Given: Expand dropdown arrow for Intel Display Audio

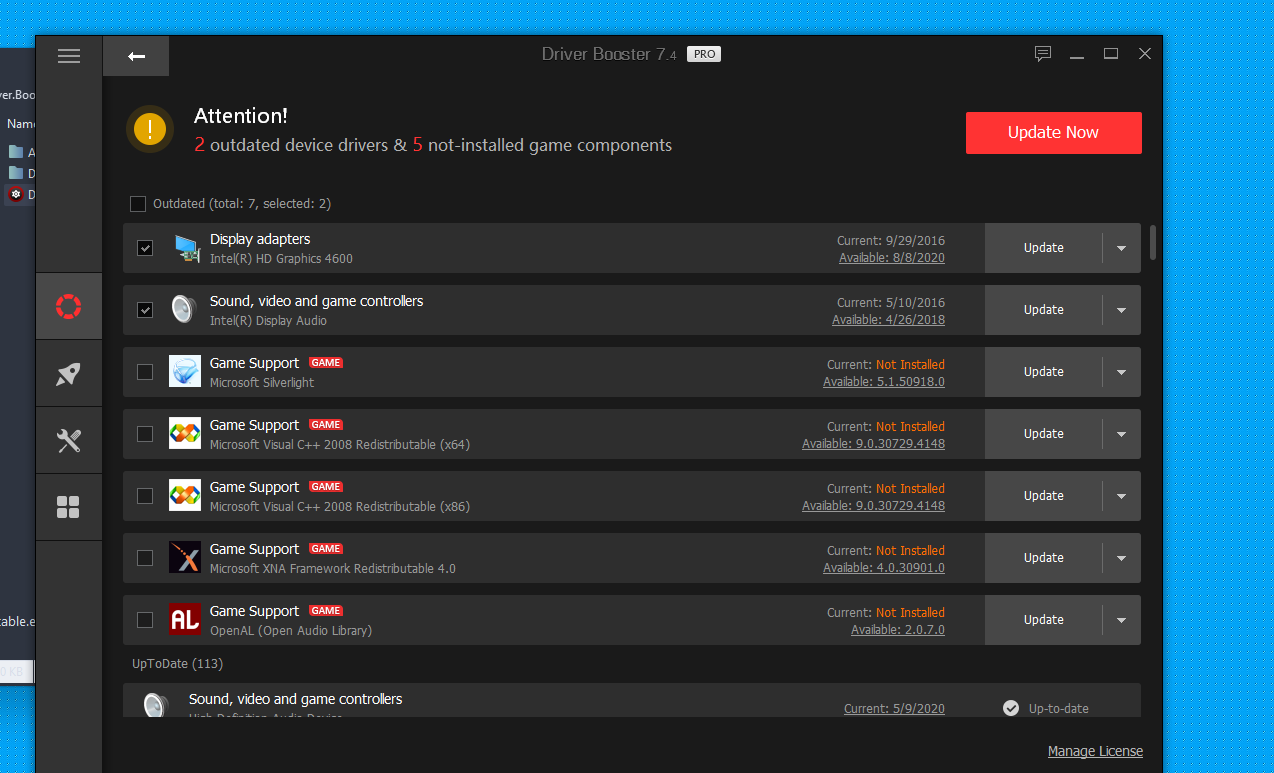Looking at the screenshot, I should pyautogui.click(x=1121, y=310).
